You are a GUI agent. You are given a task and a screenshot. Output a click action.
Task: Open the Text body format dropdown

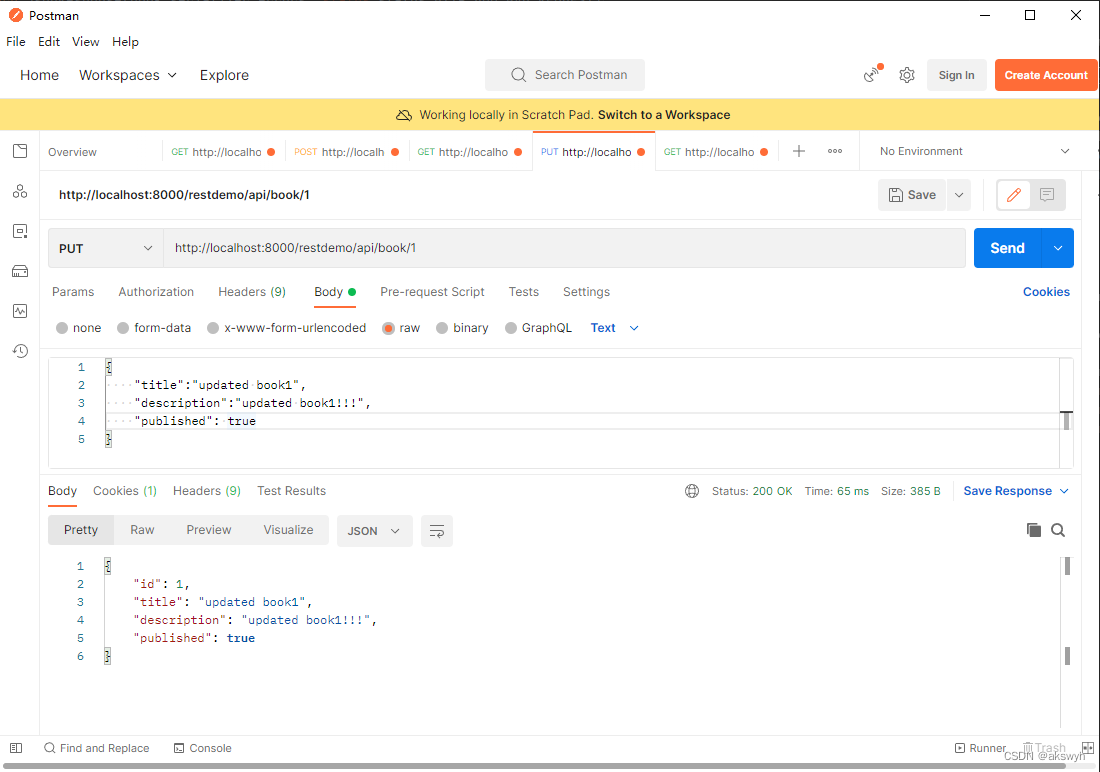[x=615, y=328]
